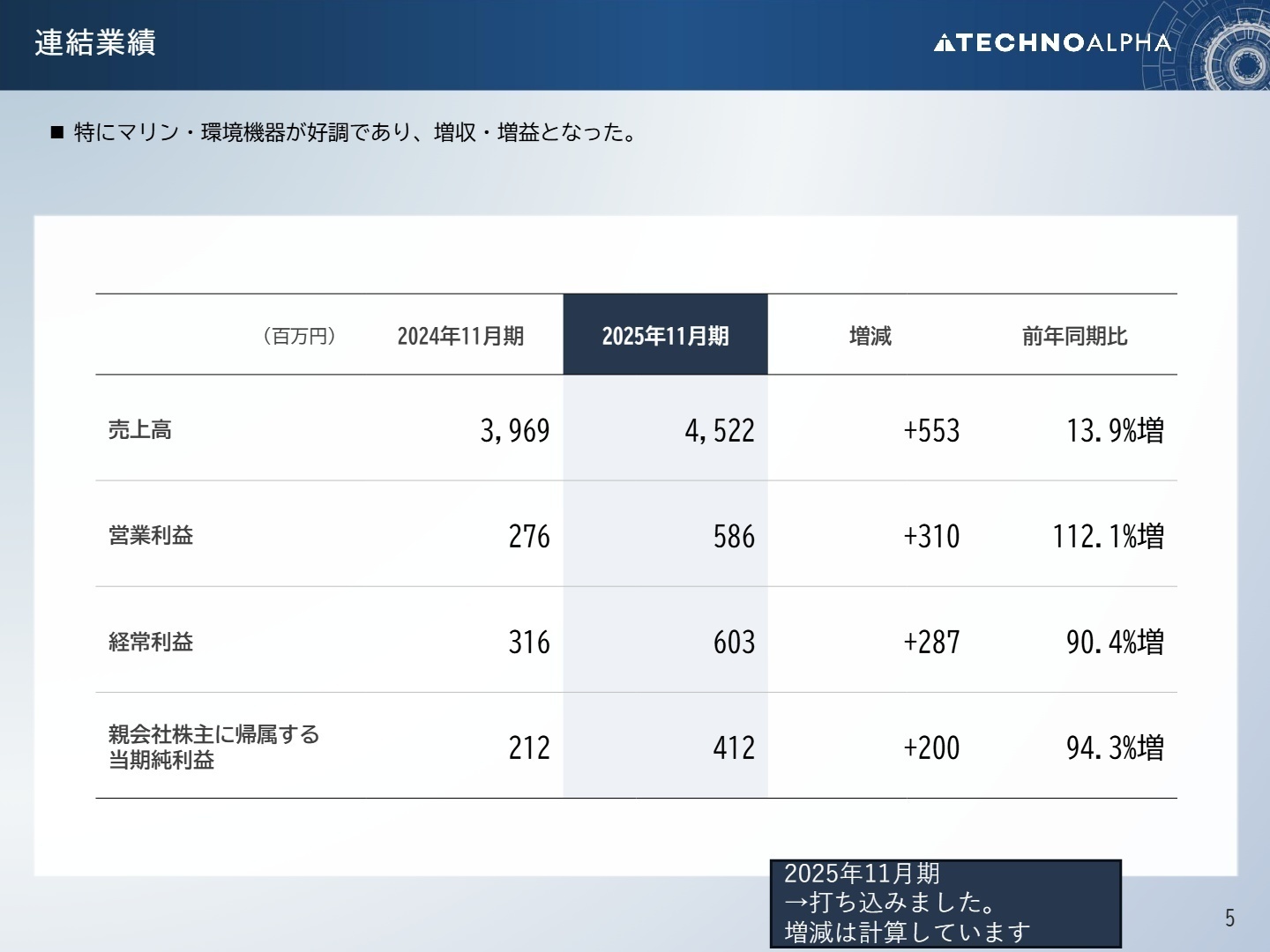Select the revenue value 4,522
The height and width of the screenshot is (952, 1270).
[720, 430]
